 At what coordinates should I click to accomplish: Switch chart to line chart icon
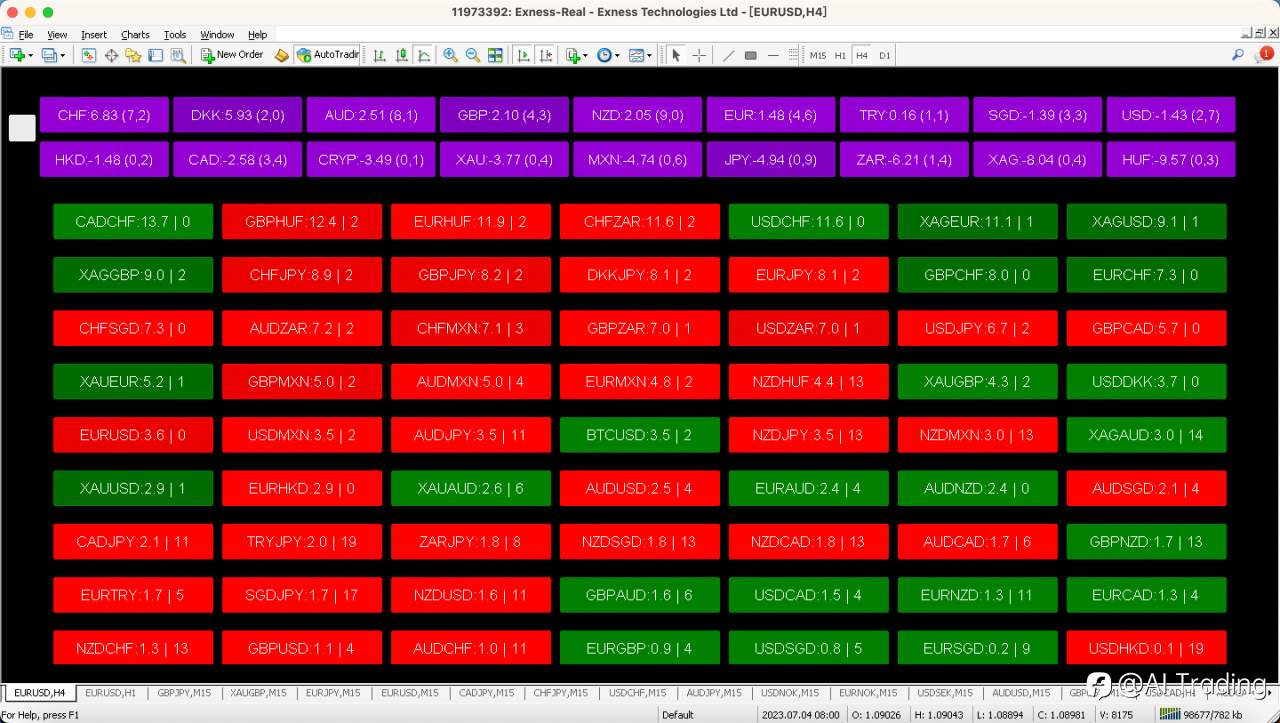[424, 55]
